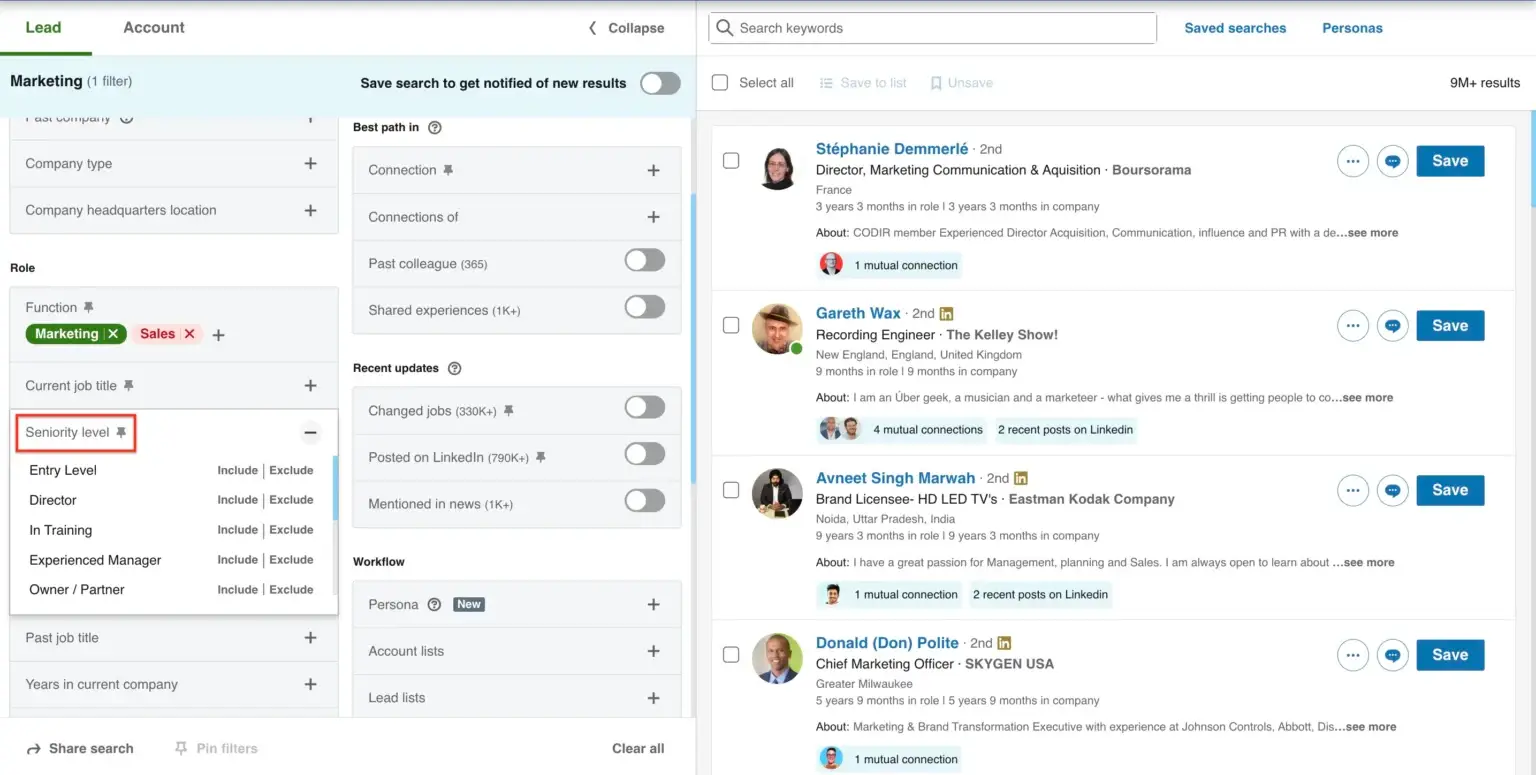Remove the Marketing function filter chip
The width and height of the screenshot is (1536, 775).
point(113,334)
